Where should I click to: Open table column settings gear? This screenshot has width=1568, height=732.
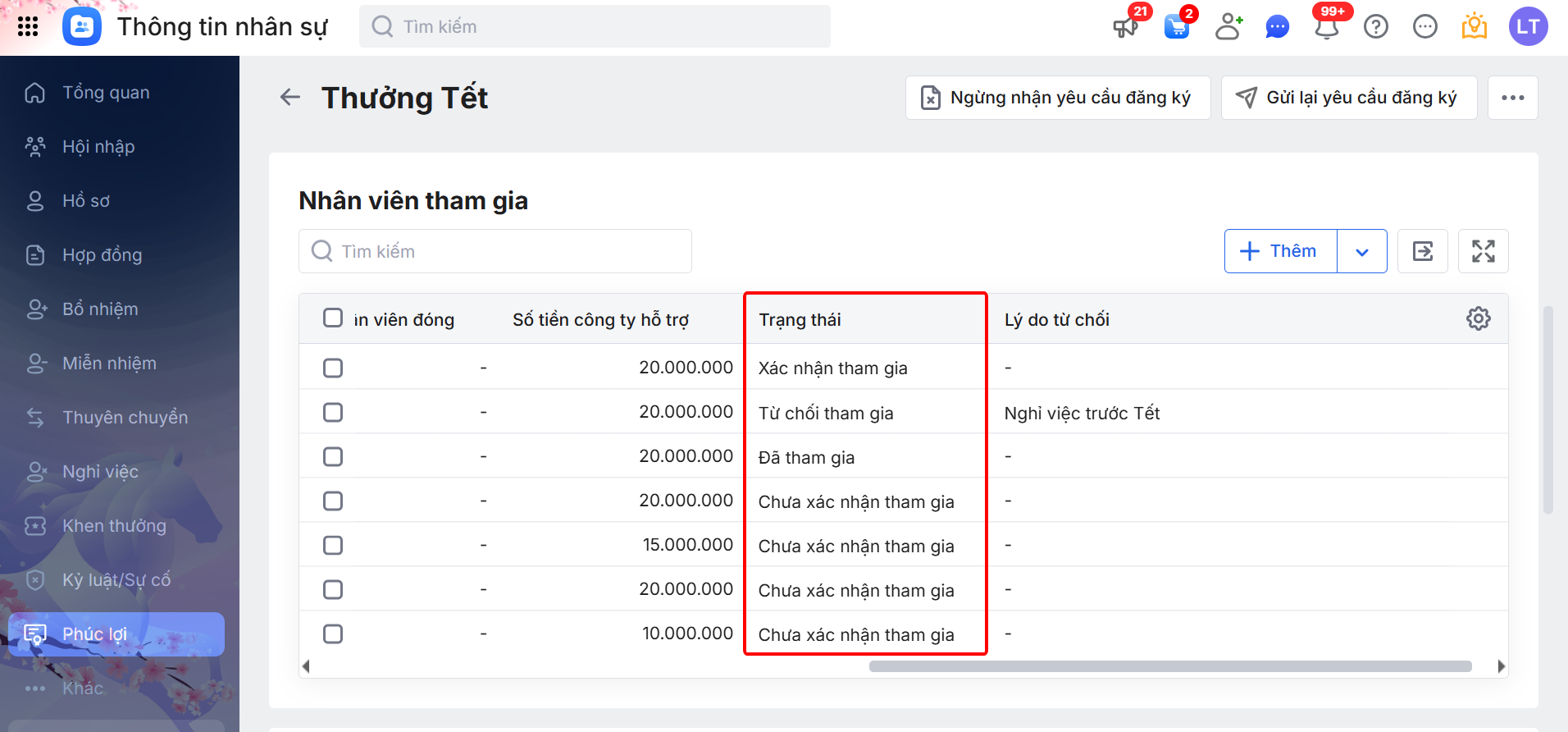point(1478,318)
